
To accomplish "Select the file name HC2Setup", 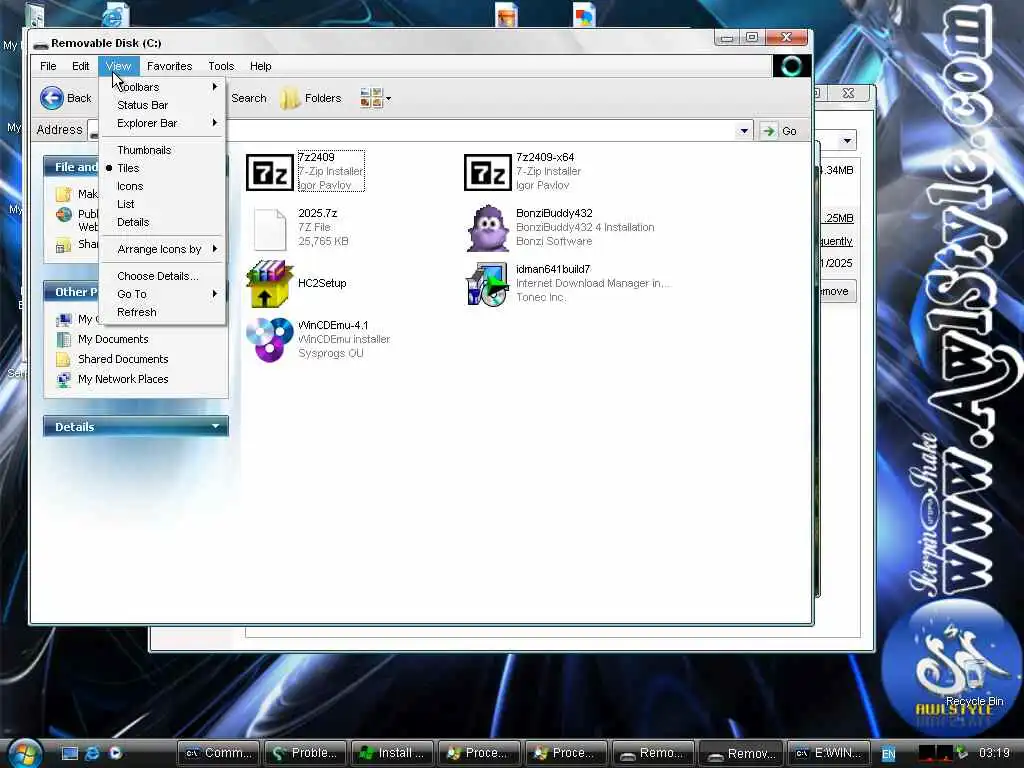I will click(322, 283).
